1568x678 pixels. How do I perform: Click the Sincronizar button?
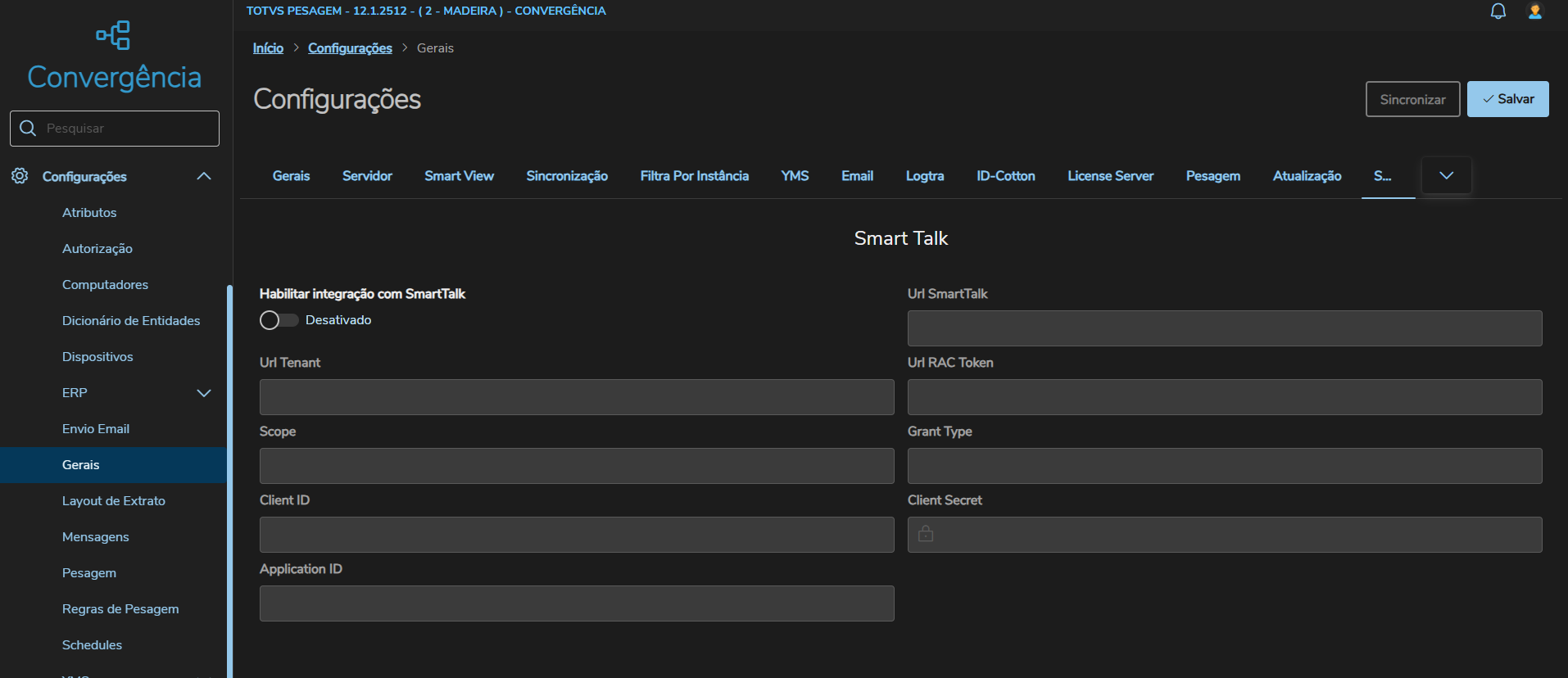coord(1412,99)
